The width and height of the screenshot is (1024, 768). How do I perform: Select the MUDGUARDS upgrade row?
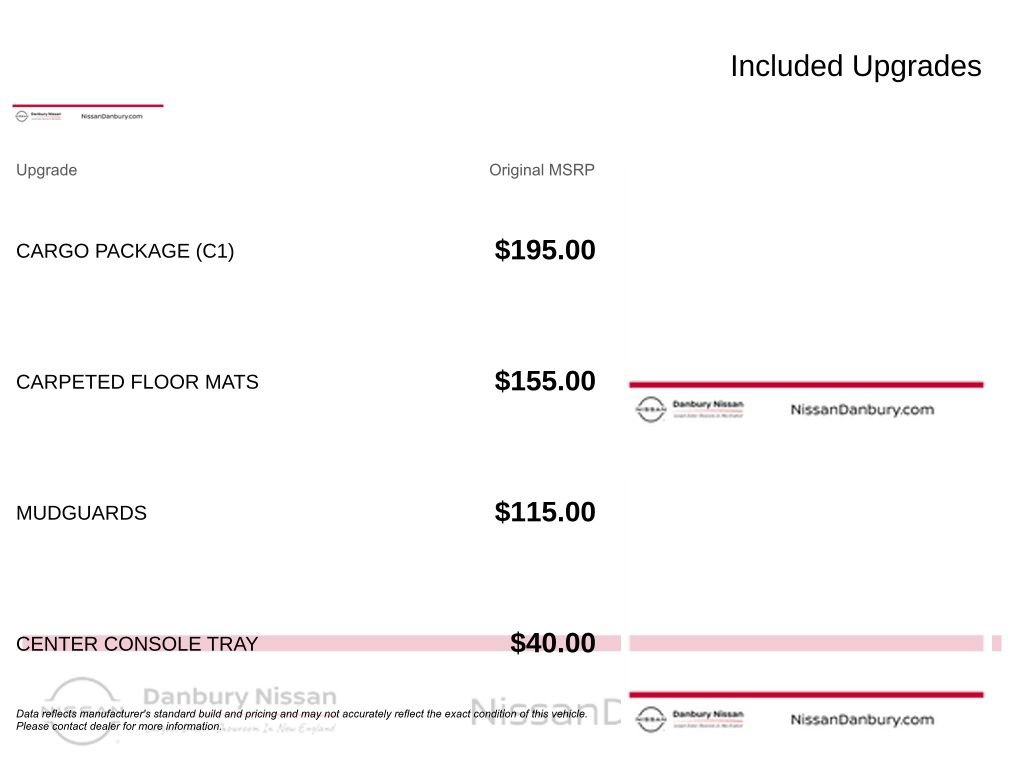click(306, 513)
